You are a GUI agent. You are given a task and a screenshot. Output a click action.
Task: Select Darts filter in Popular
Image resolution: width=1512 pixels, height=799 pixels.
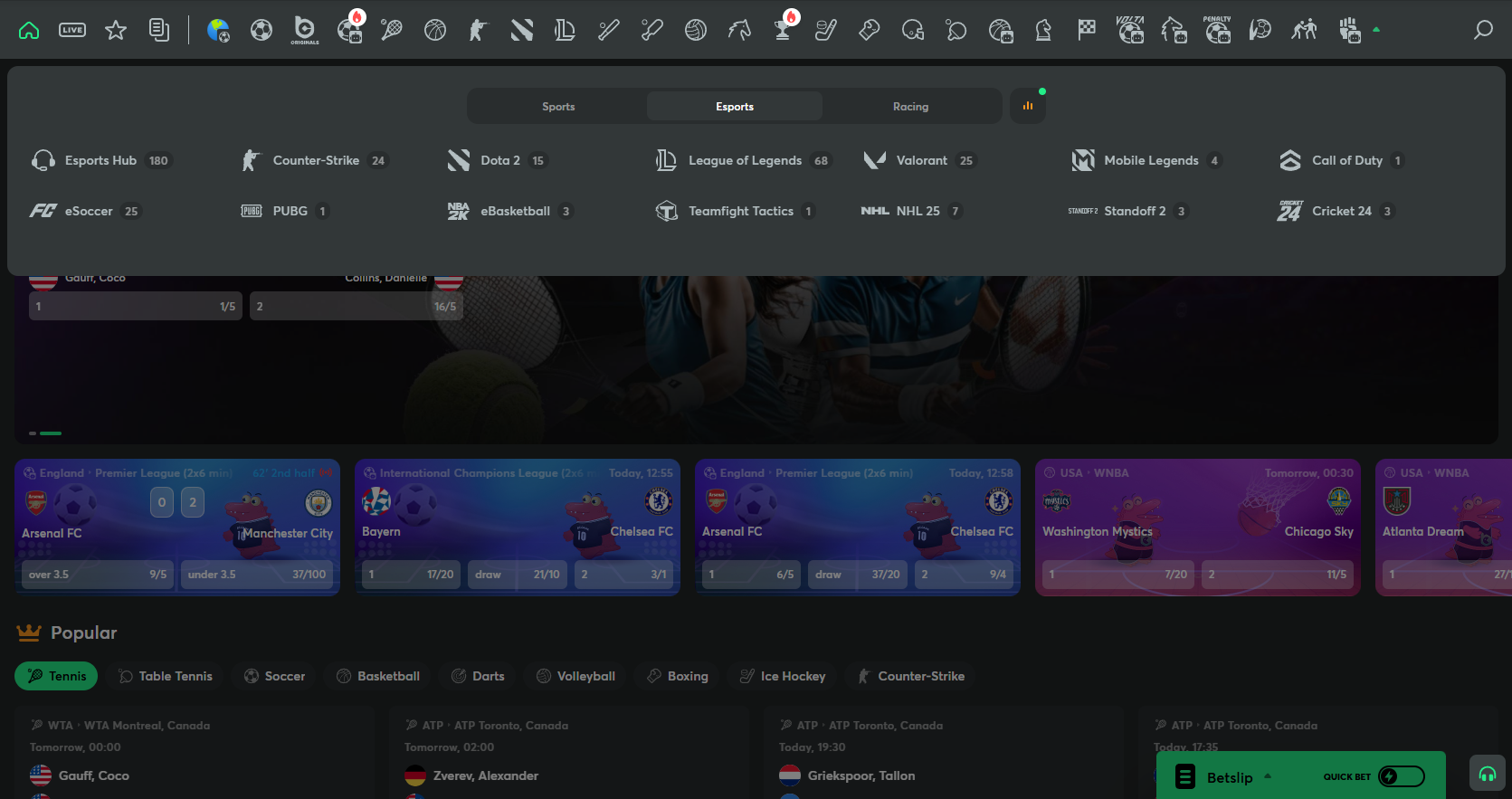pyautogui.click(x=477, y=676)
